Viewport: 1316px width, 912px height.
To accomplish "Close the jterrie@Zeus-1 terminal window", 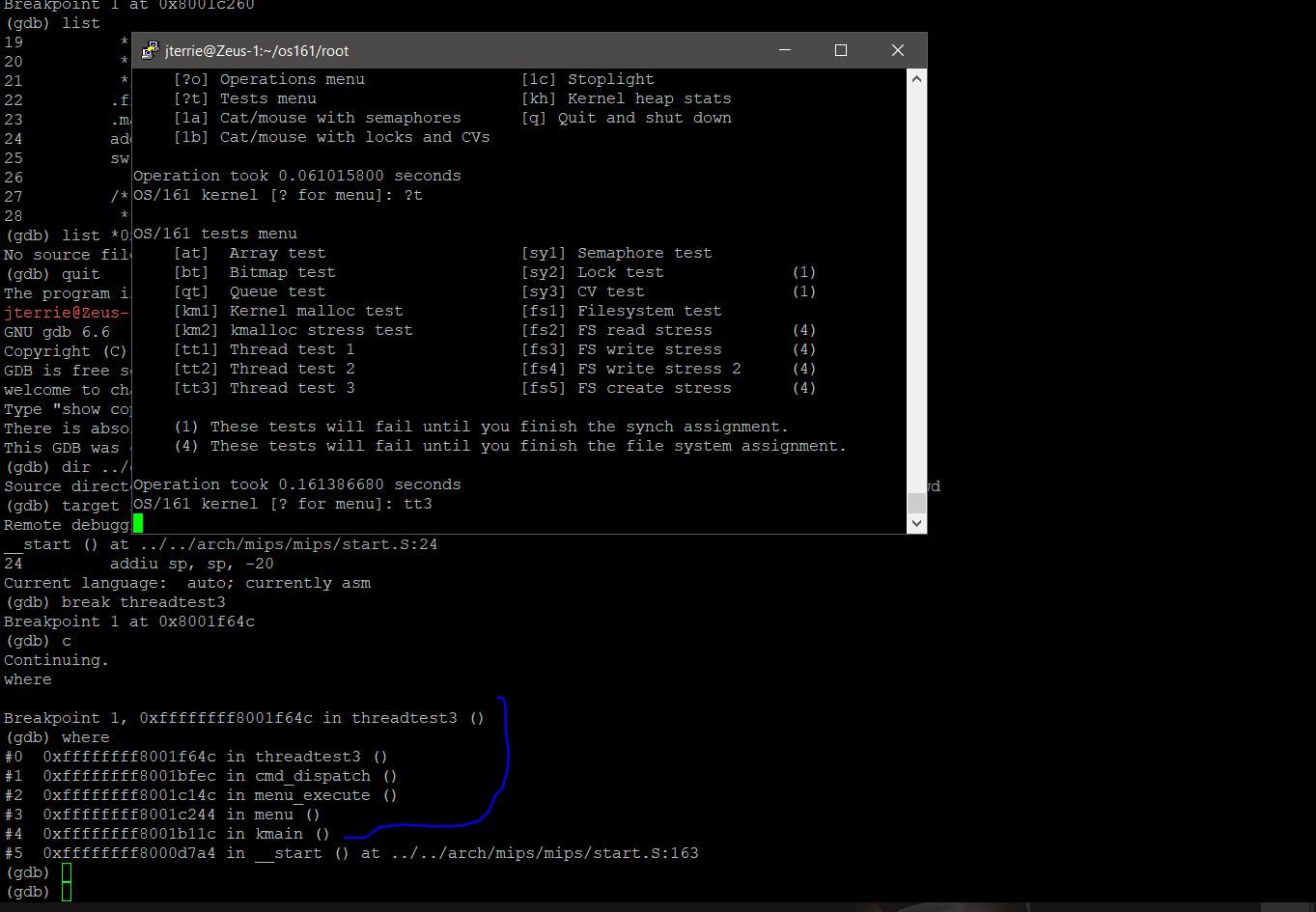I will 898,50.
